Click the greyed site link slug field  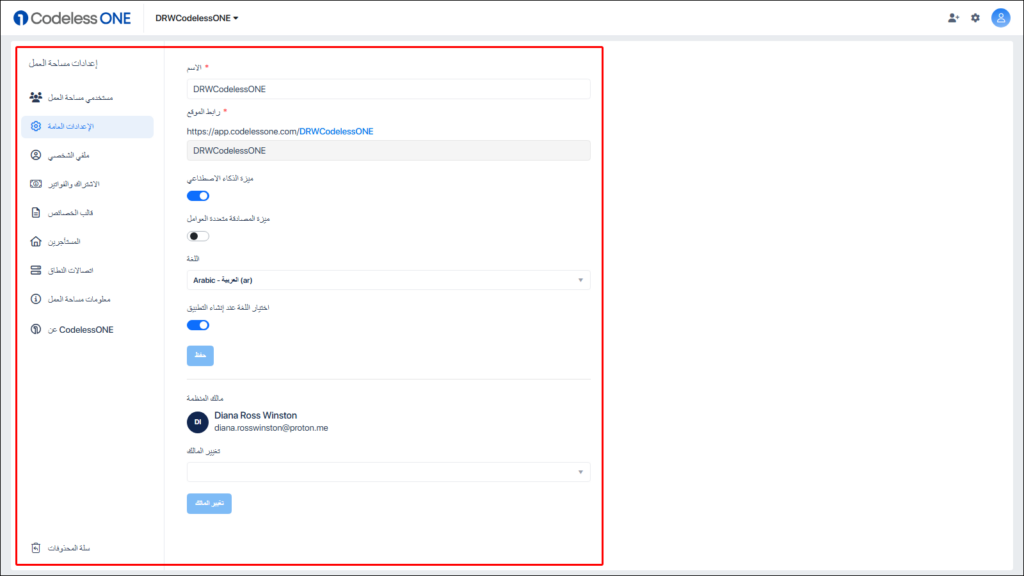coord(389,150)
